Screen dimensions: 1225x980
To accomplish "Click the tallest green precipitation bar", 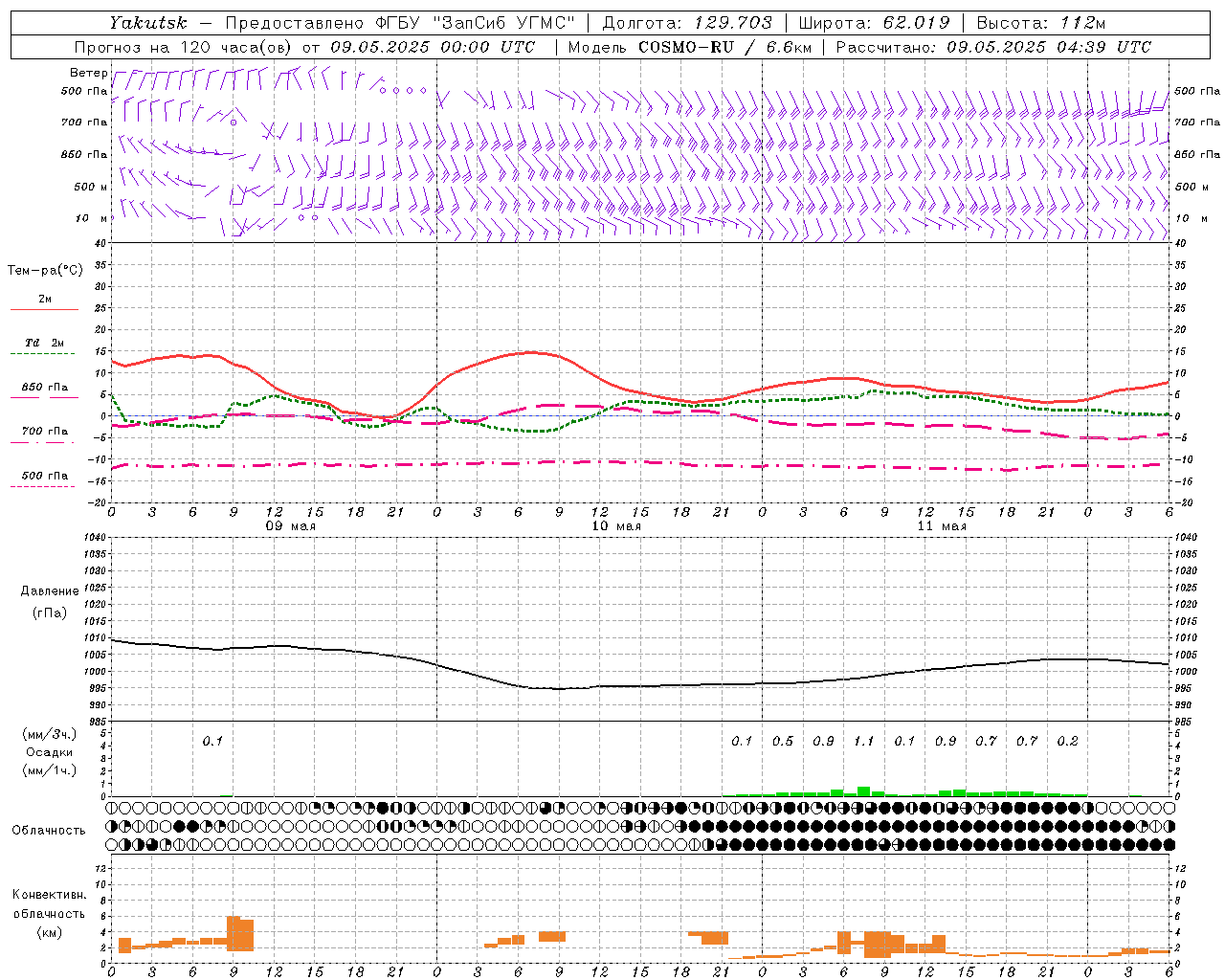I will click(x=863, y=791).
